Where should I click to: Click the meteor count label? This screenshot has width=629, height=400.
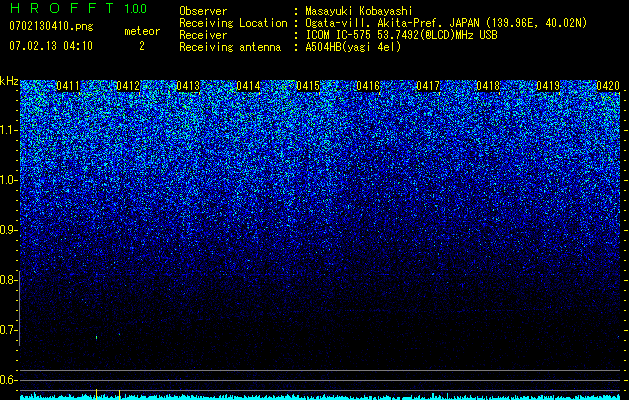pos(142,31)
